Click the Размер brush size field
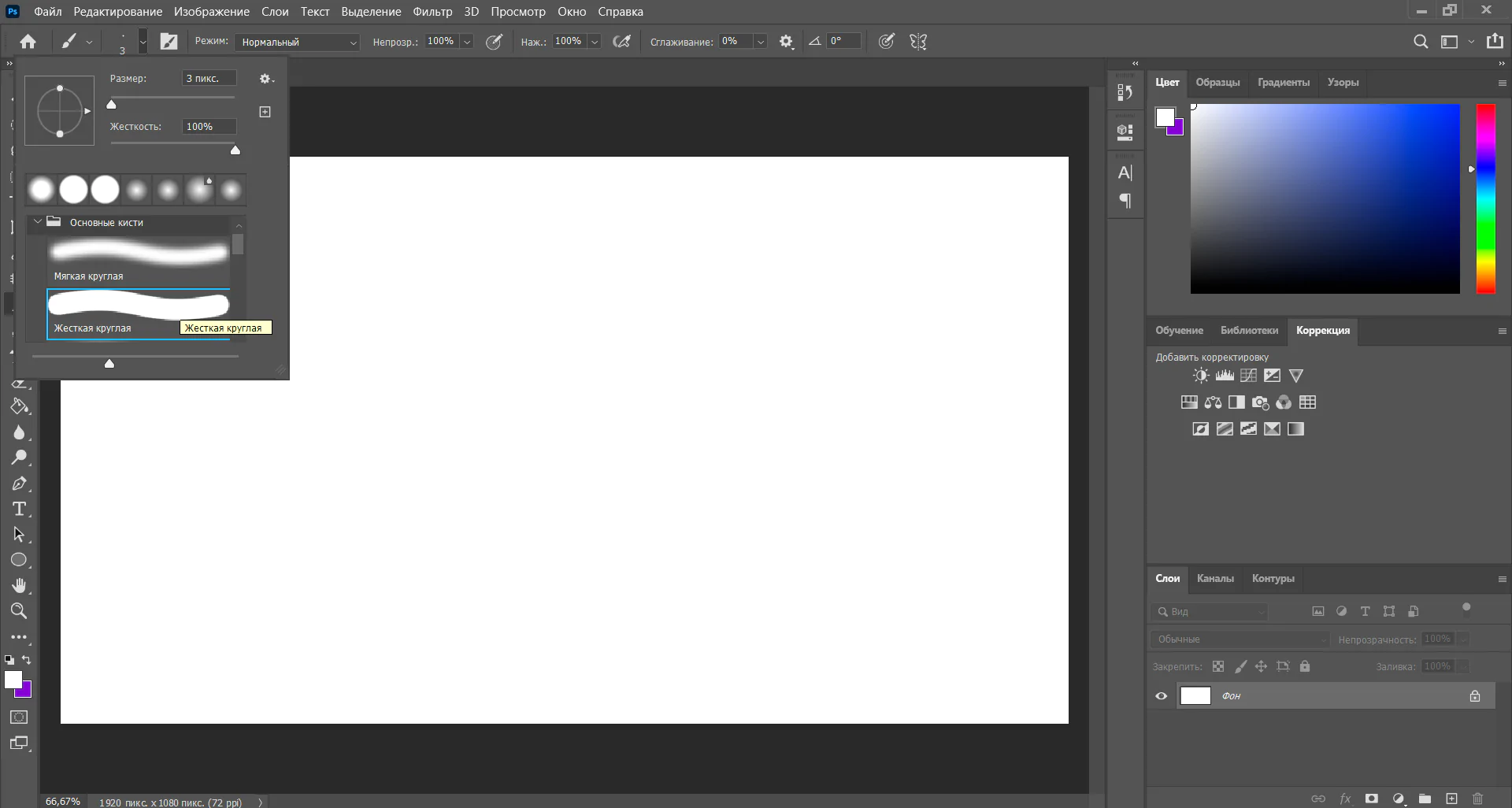Screen dimensions: 1512x808 [x=209, y=79]
